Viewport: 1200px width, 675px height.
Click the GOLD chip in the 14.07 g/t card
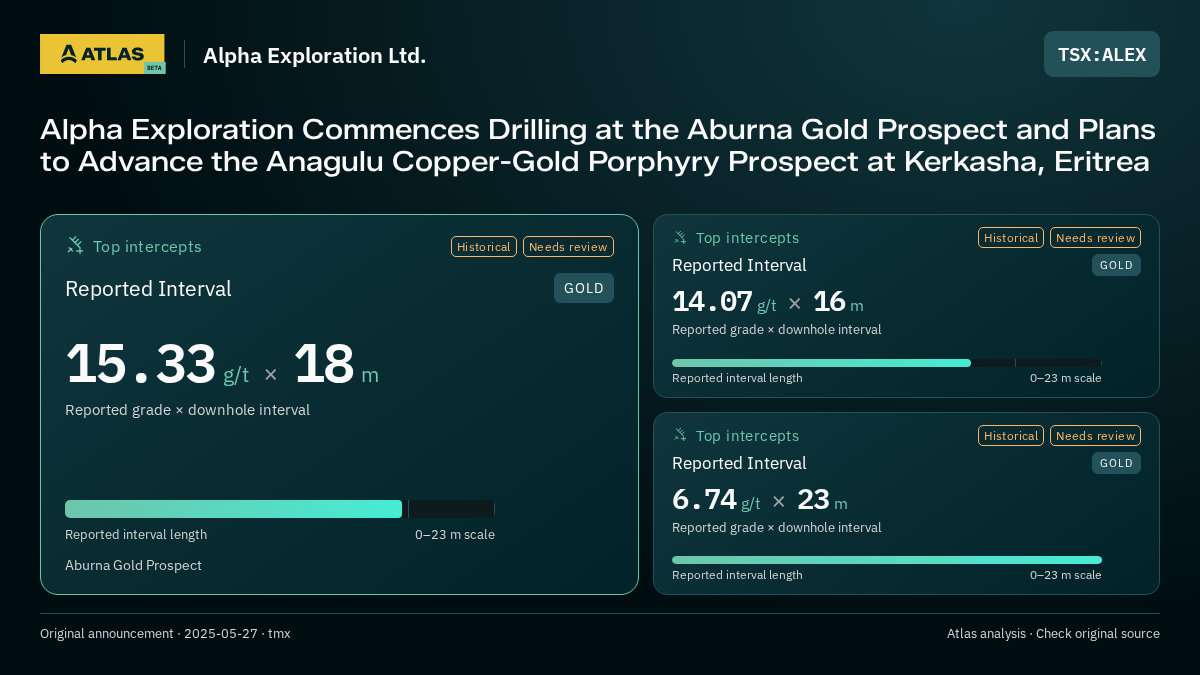click(x=1116, y=265)
